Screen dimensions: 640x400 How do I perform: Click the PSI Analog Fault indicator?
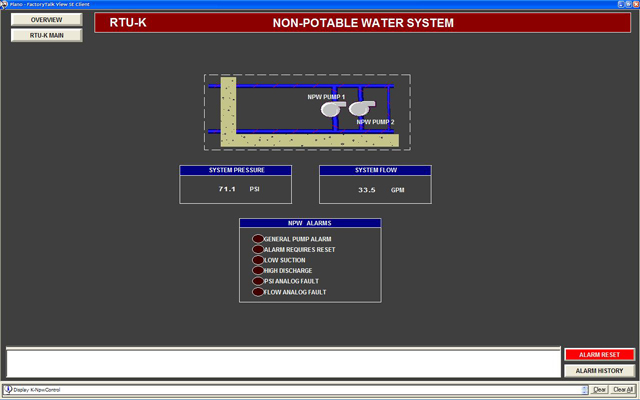[x=257, y=282]
